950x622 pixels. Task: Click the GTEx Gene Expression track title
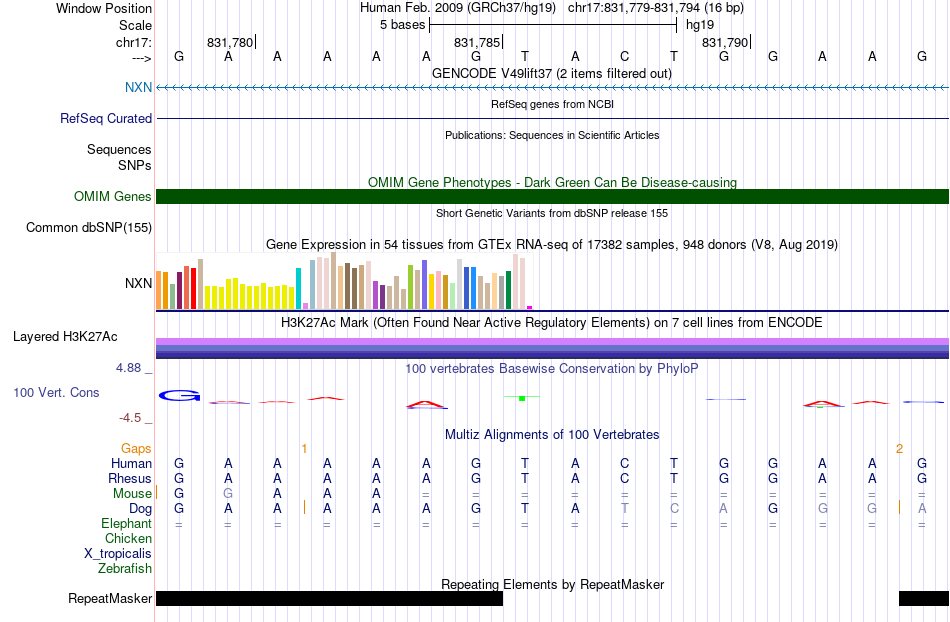pos(552,245)
